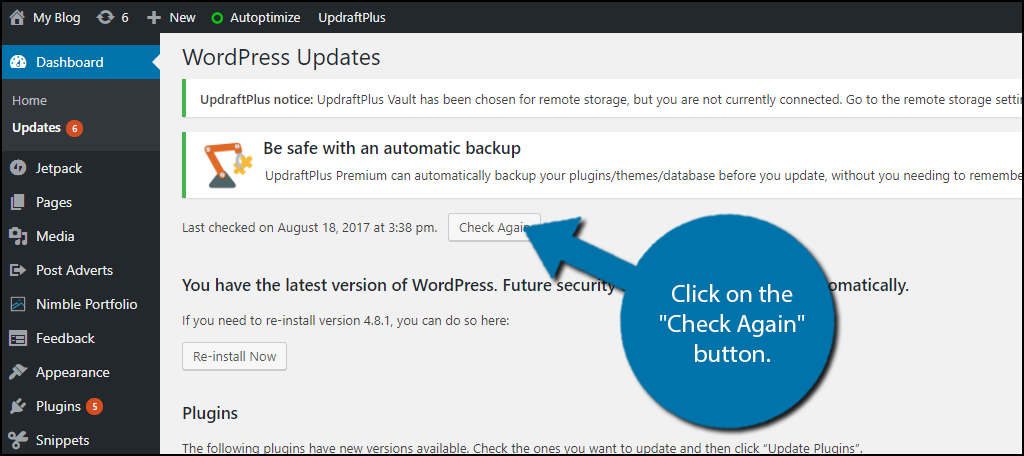The width and height of the screenshot is (1024, 456).
Task: Open UpdraftPlus in the admin bar
Action: [351, 17]
